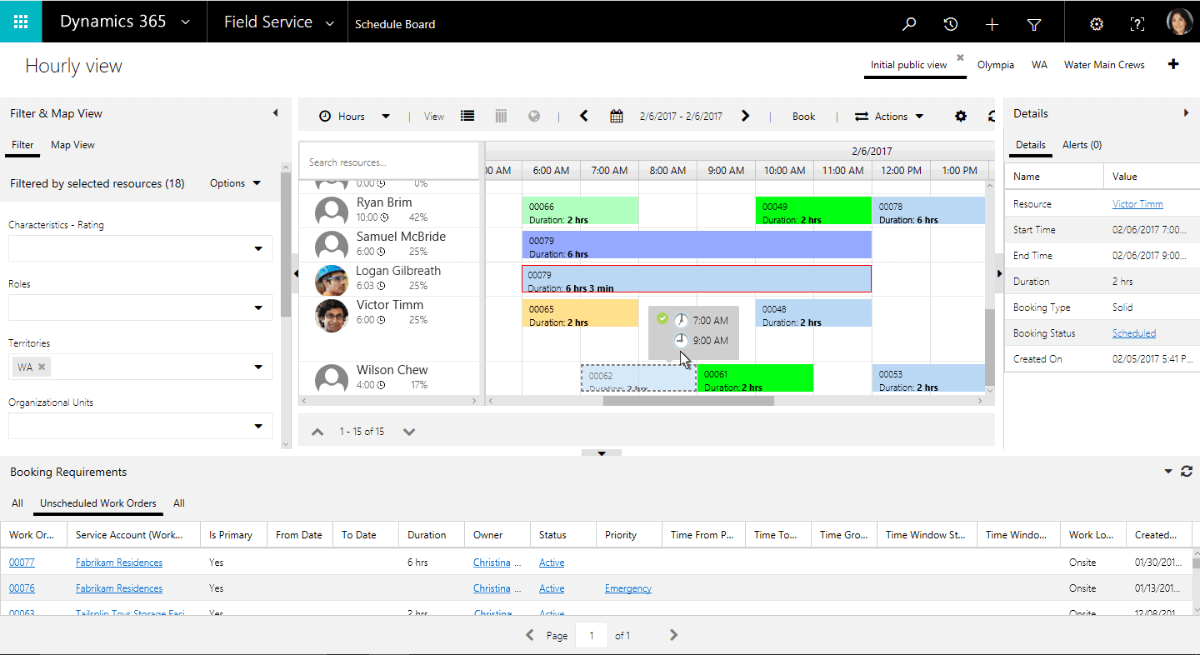Click the Book button
The height and width of the screenshot is (655, 1200).
coord(803,116)
